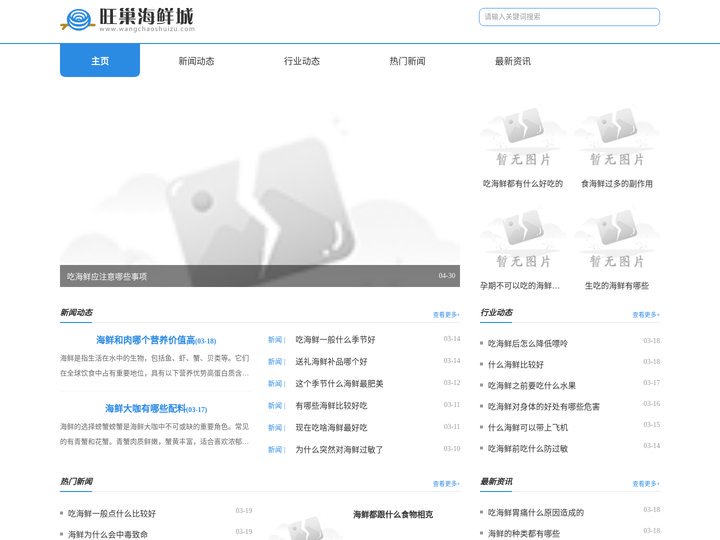Open news item 吃海鲜一般什么季节好
The image size is (720, 540).
coord(335,340)
